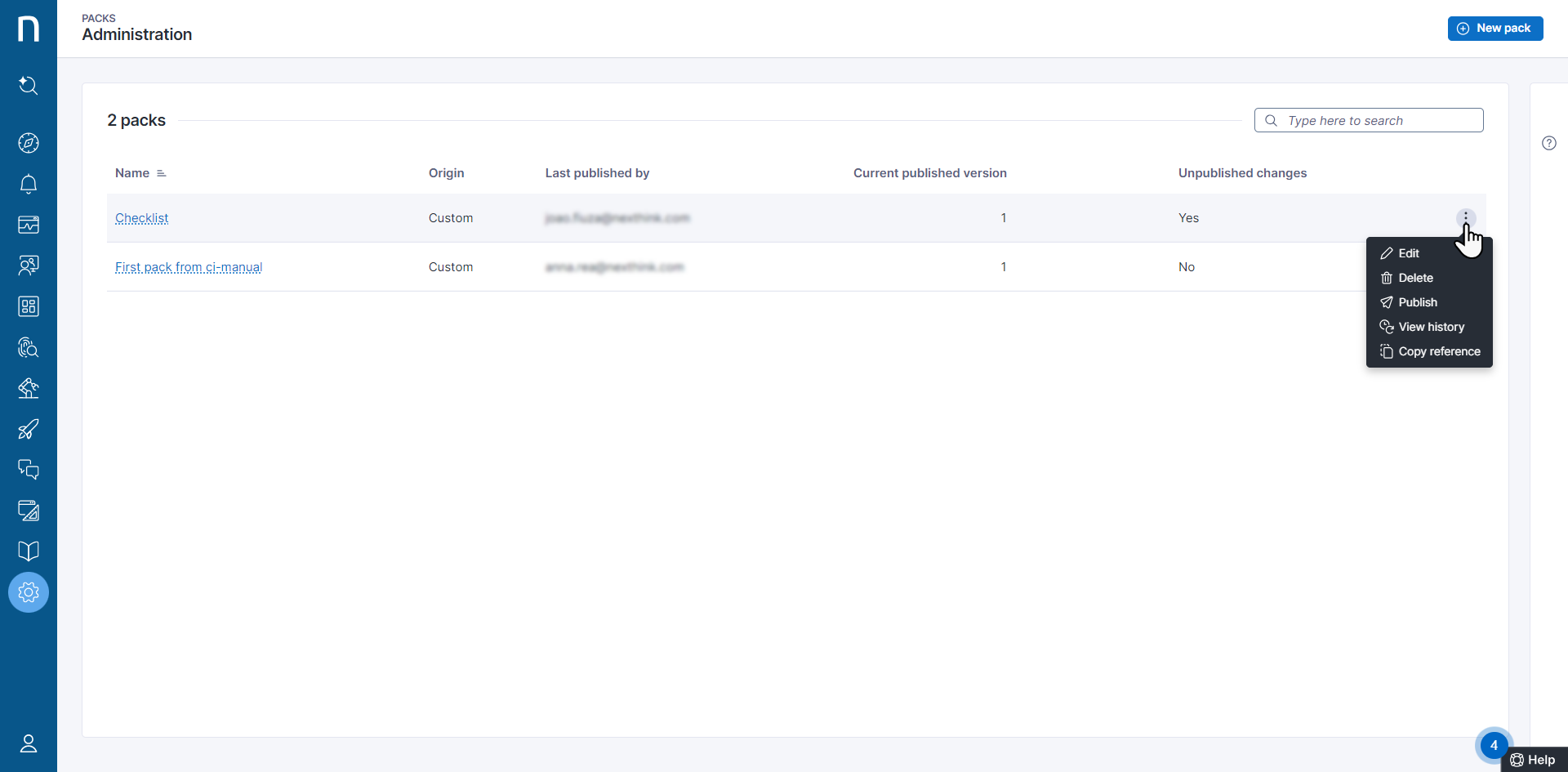Open the chat bubbles icon in sidebar

click(29, 470)
